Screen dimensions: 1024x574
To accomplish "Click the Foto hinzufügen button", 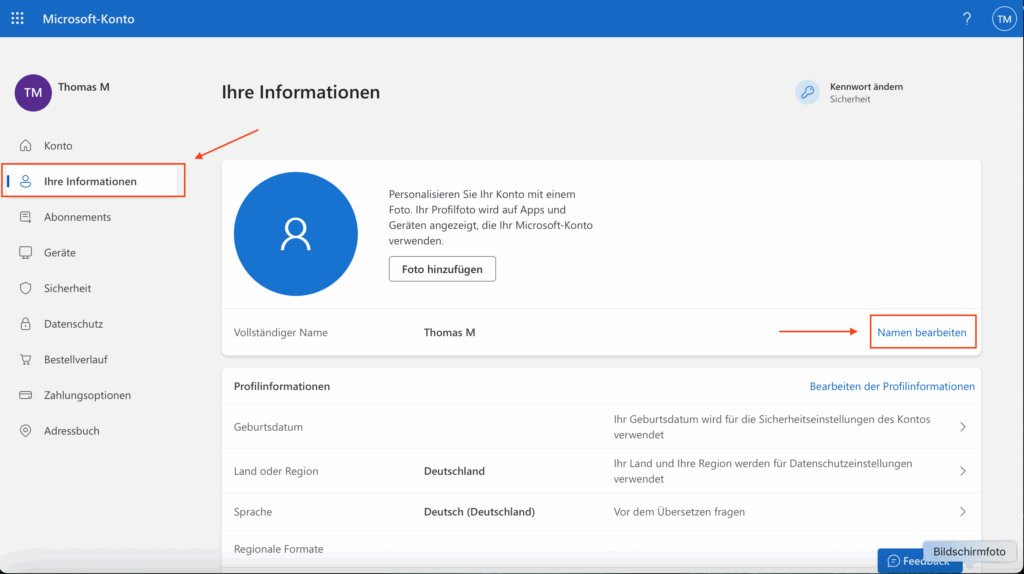I will [x=442, y=269].
